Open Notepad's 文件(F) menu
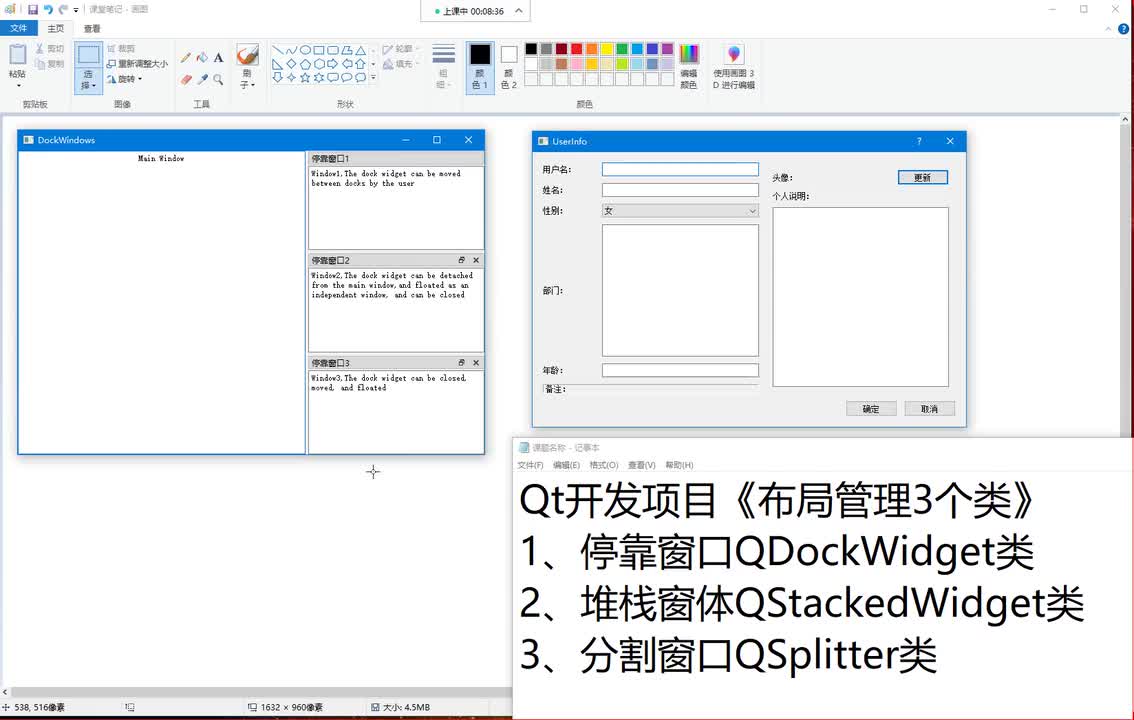Image resolution: width=1134 pixels, height=720 pixels. (530, 465)
